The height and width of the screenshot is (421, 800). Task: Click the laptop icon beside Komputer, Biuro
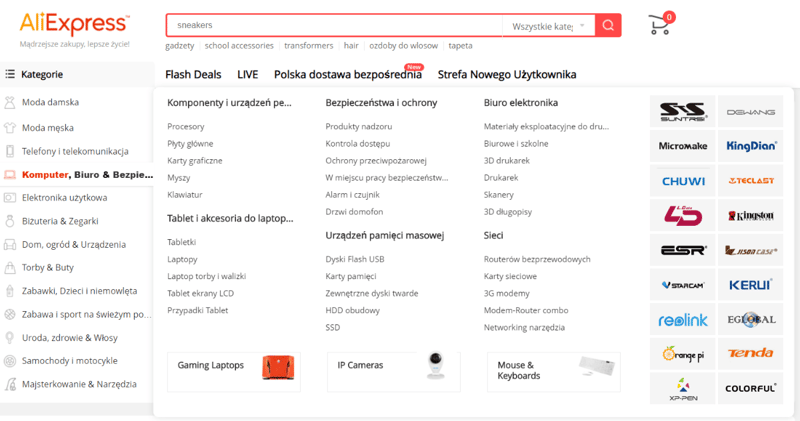point(10,175)
